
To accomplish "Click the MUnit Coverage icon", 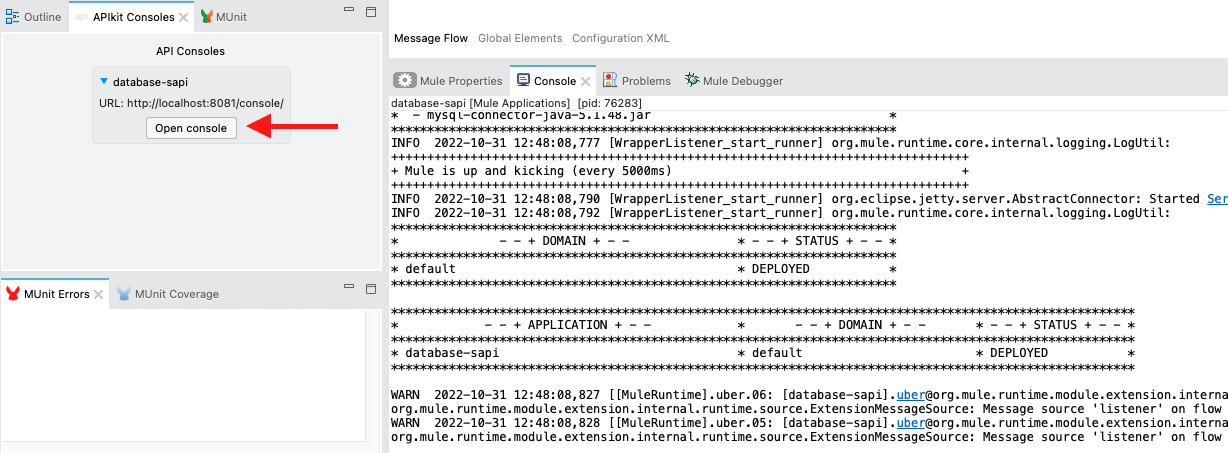I will [x=124, y=294].
